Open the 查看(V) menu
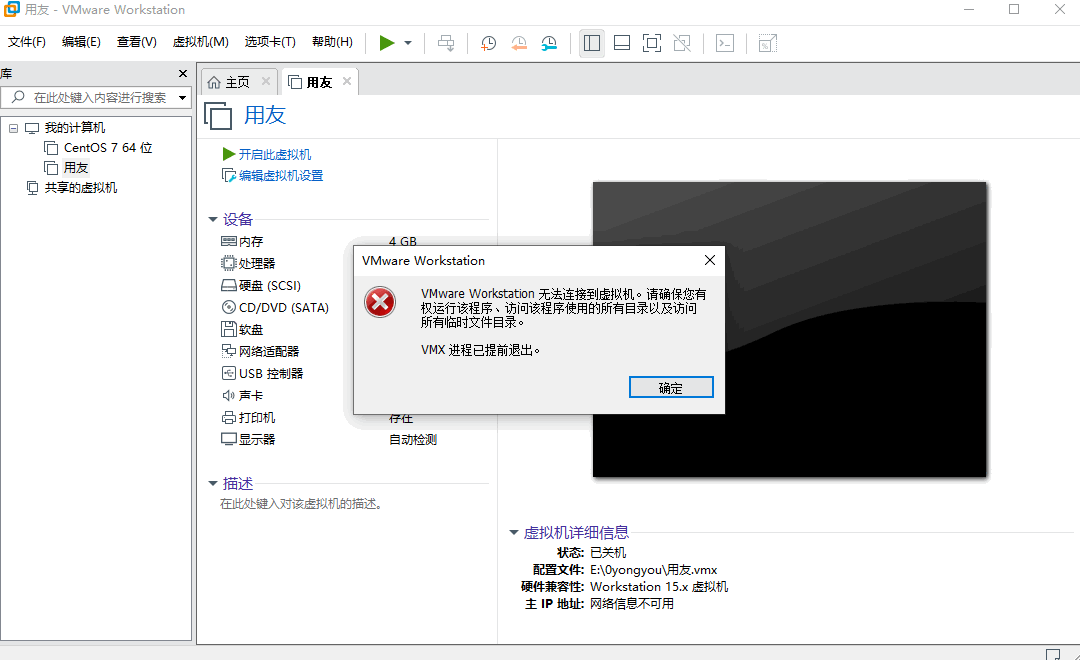The width and height of the screenshot is (1080, 660). click(x=136, y=42)
